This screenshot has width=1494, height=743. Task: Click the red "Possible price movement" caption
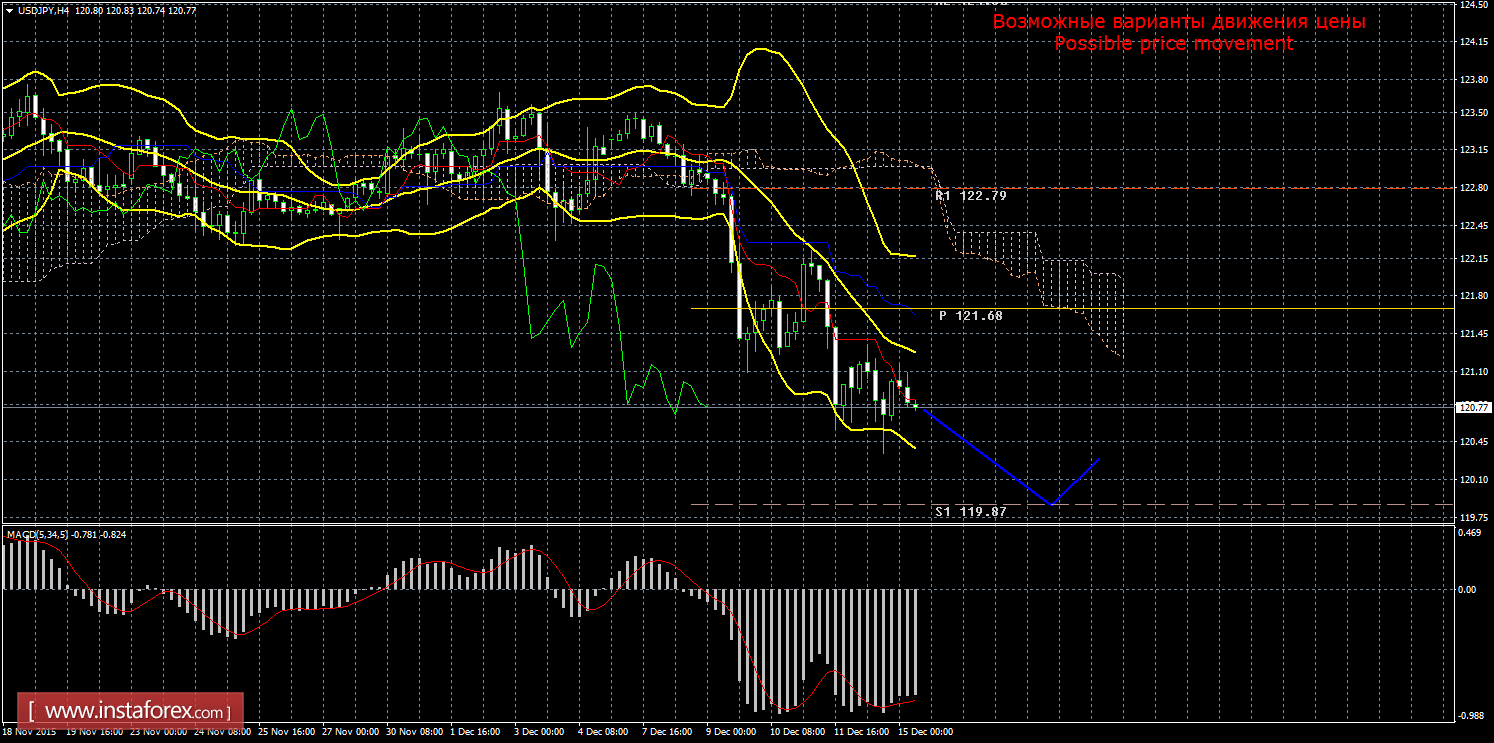coord(1174,44)
